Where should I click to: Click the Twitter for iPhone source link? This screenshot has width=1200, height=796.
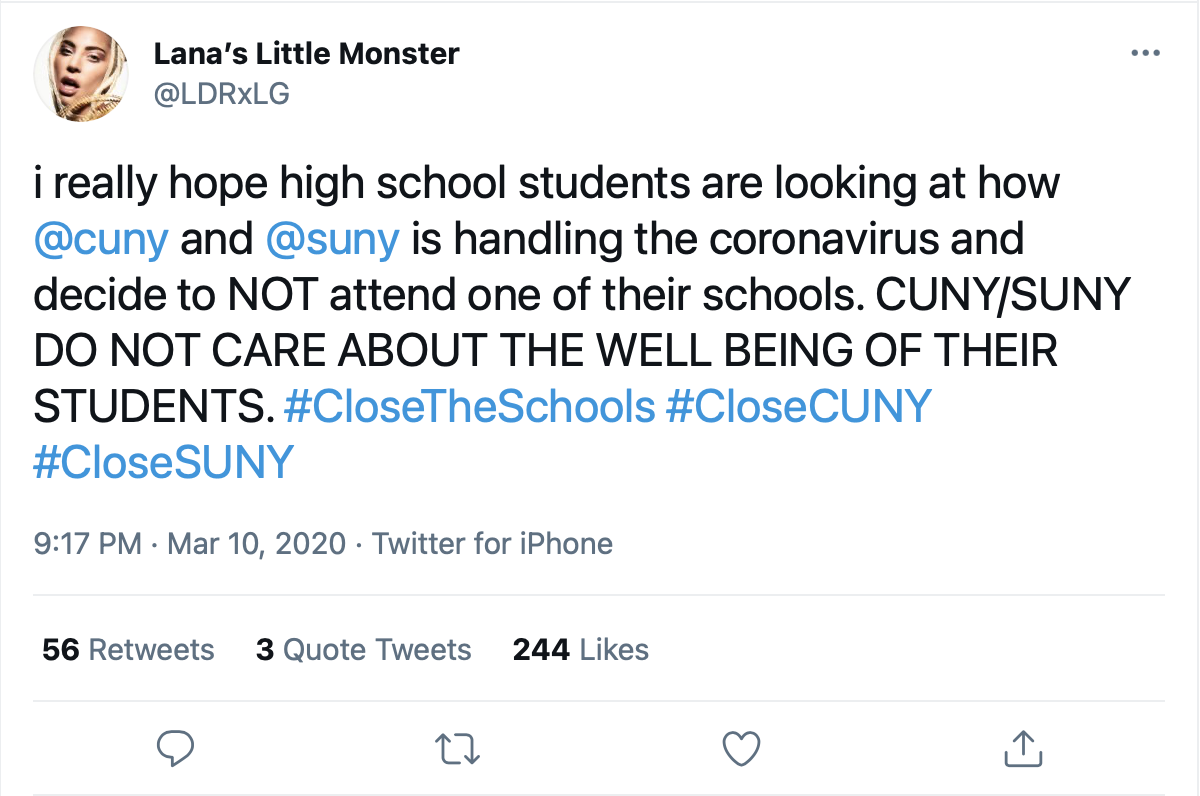pos(492,544)
